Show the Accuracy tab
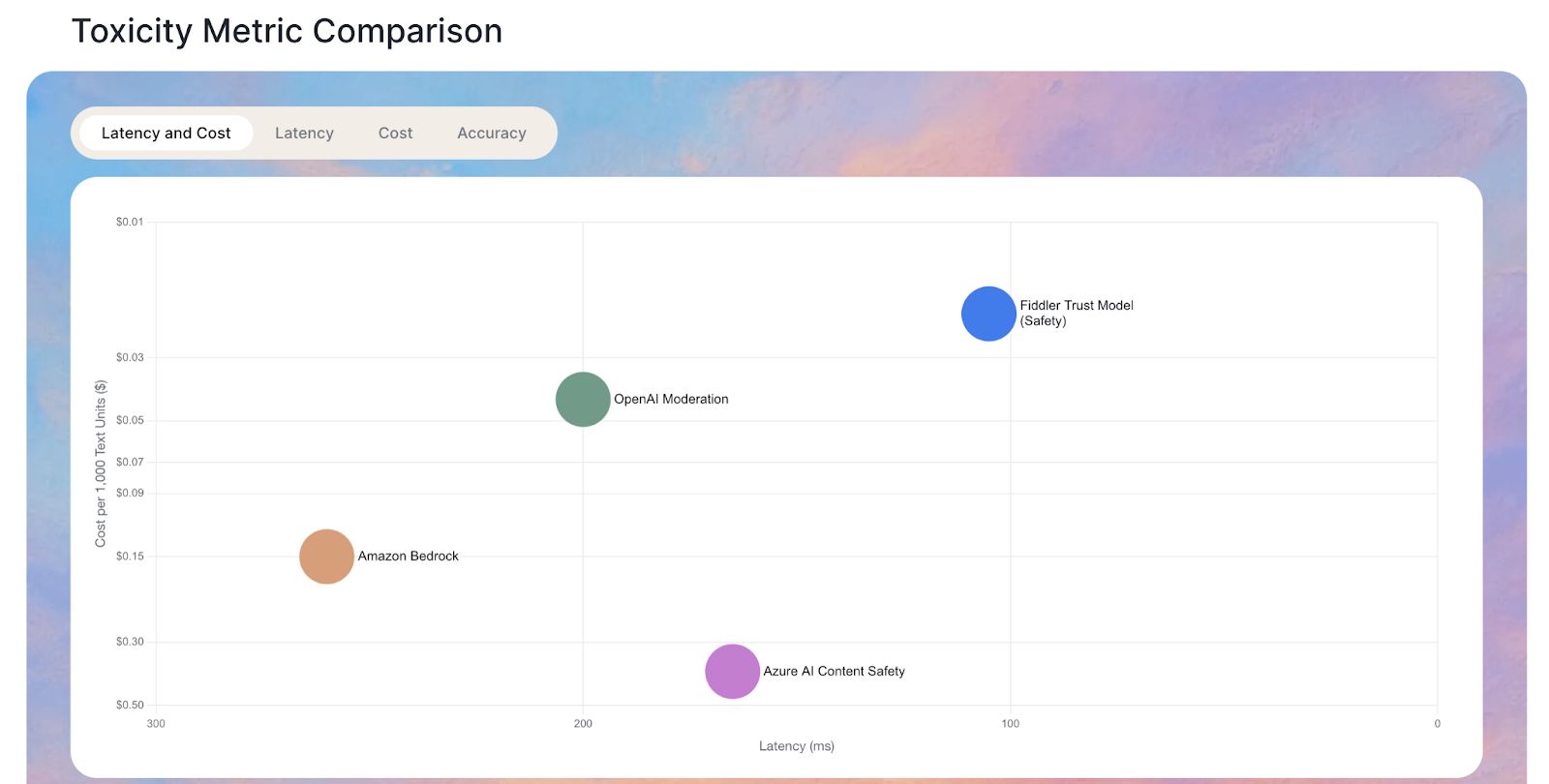 pos(492,133)
